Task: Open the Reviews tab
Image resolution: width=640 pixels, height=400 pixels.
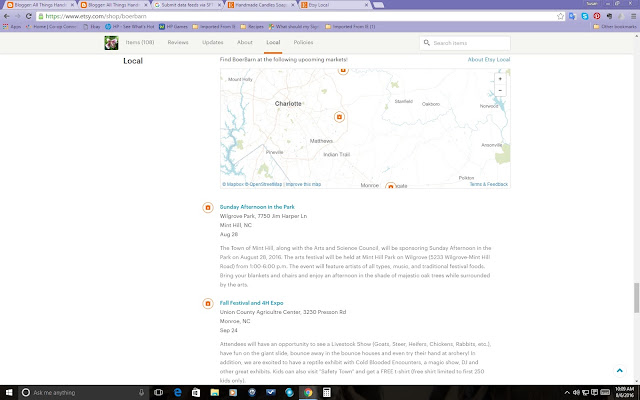Action: coord(178,42)
